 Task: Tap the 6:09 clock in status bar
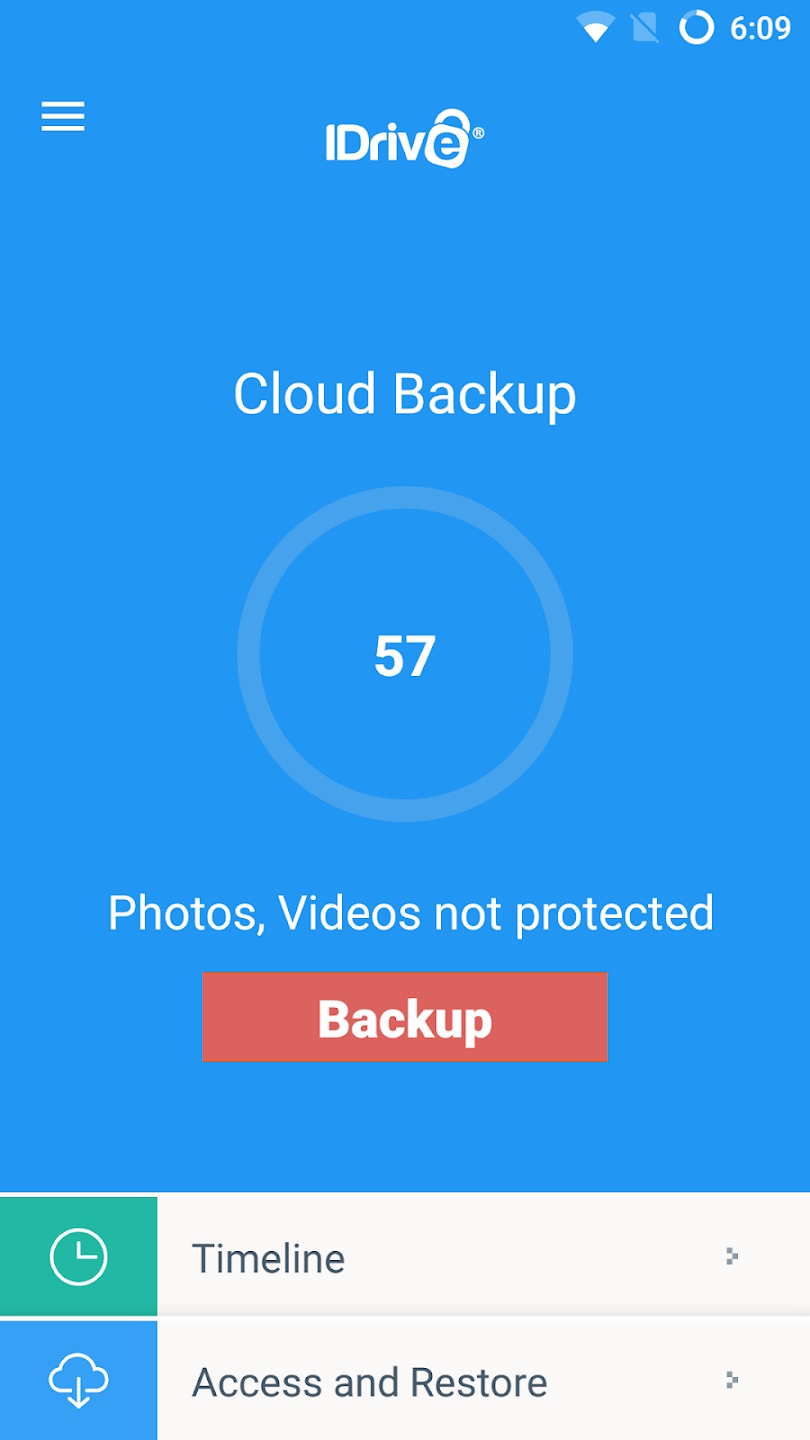[760, 28]
